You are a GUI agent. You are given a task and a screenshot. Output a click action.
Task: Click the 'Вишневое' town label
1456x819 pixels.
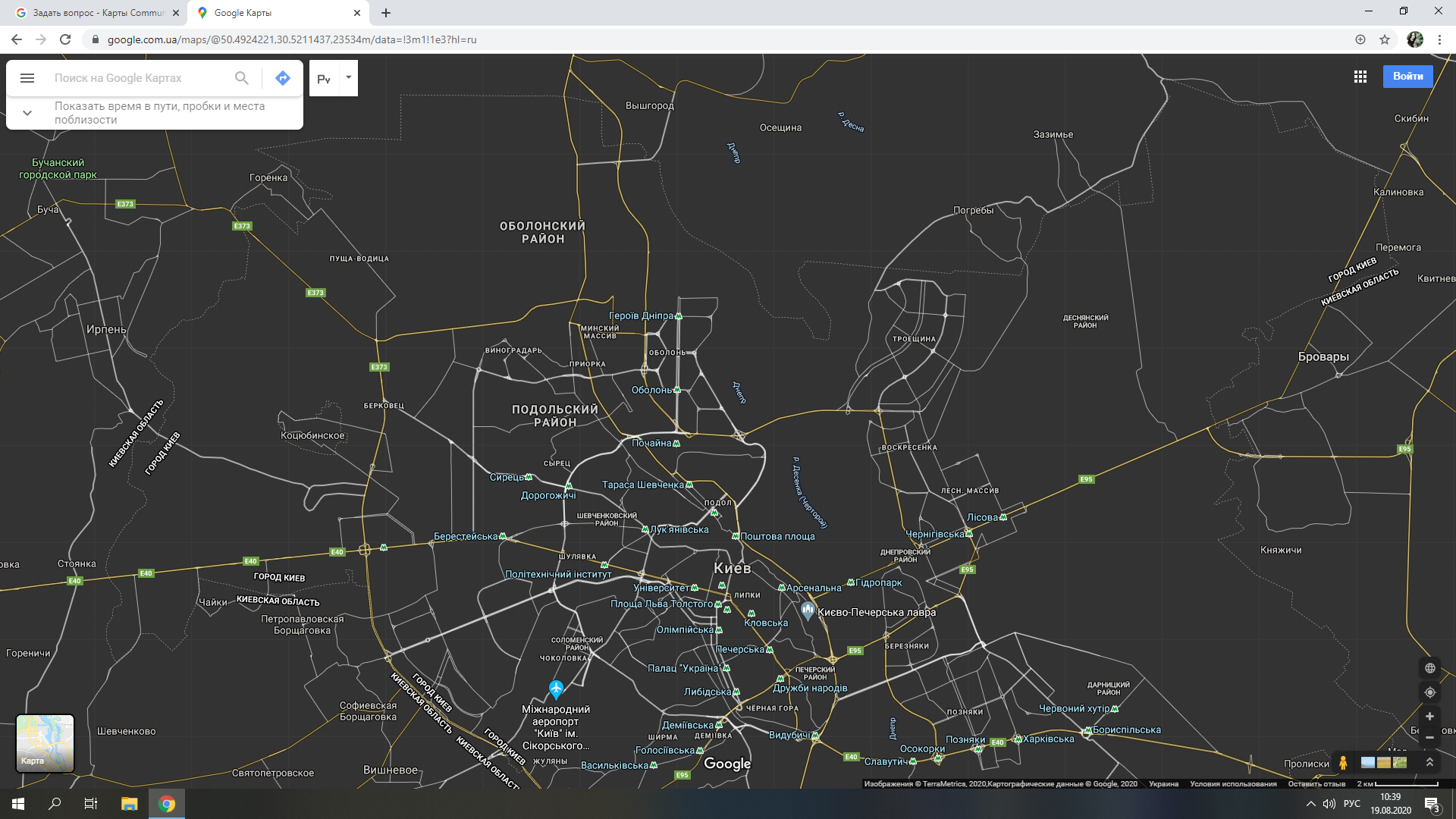[391, 770]
